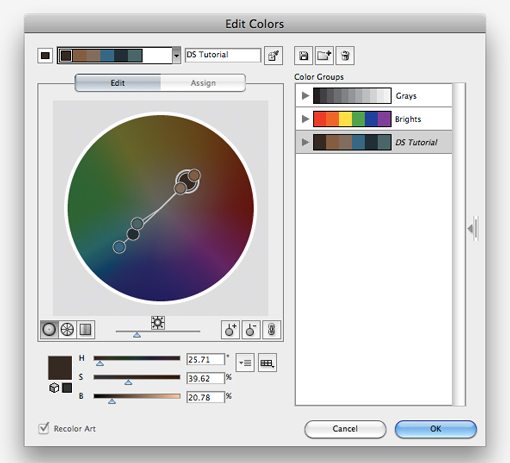This screenshot has height=463, width=510.
Task: Expand the Grays color group
Action: (305, 96)
